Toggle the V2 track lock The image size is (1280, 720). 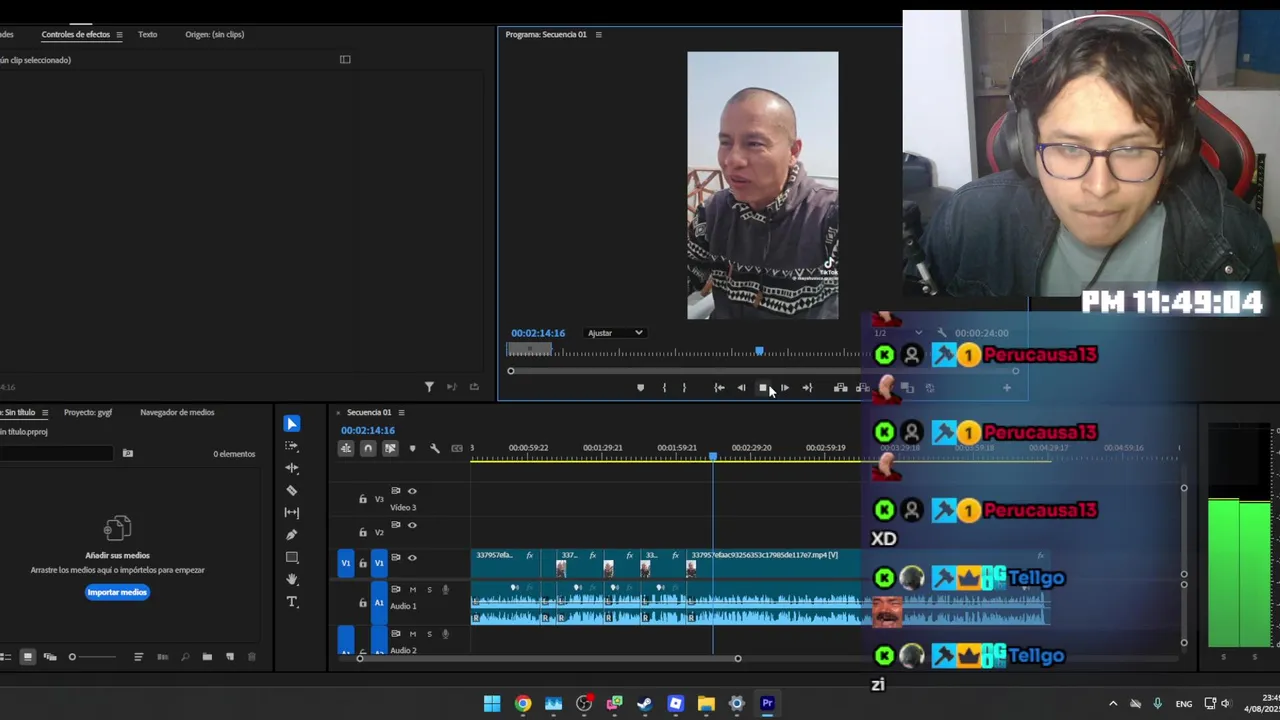pyautogui.click(x=363, y=533)
